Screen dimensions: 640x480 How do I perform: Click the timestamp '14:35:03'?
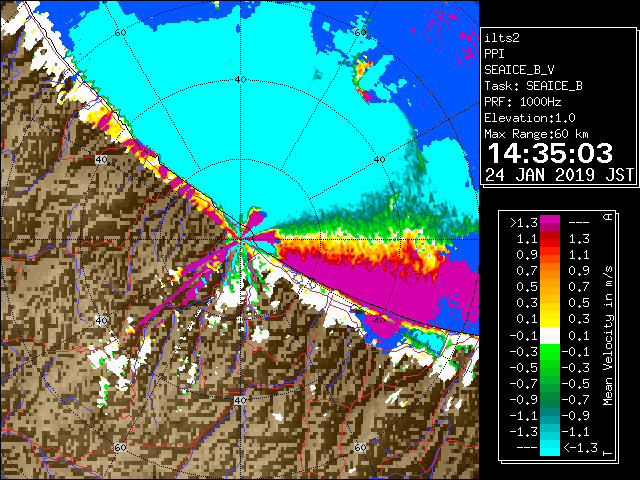(550, 153)
